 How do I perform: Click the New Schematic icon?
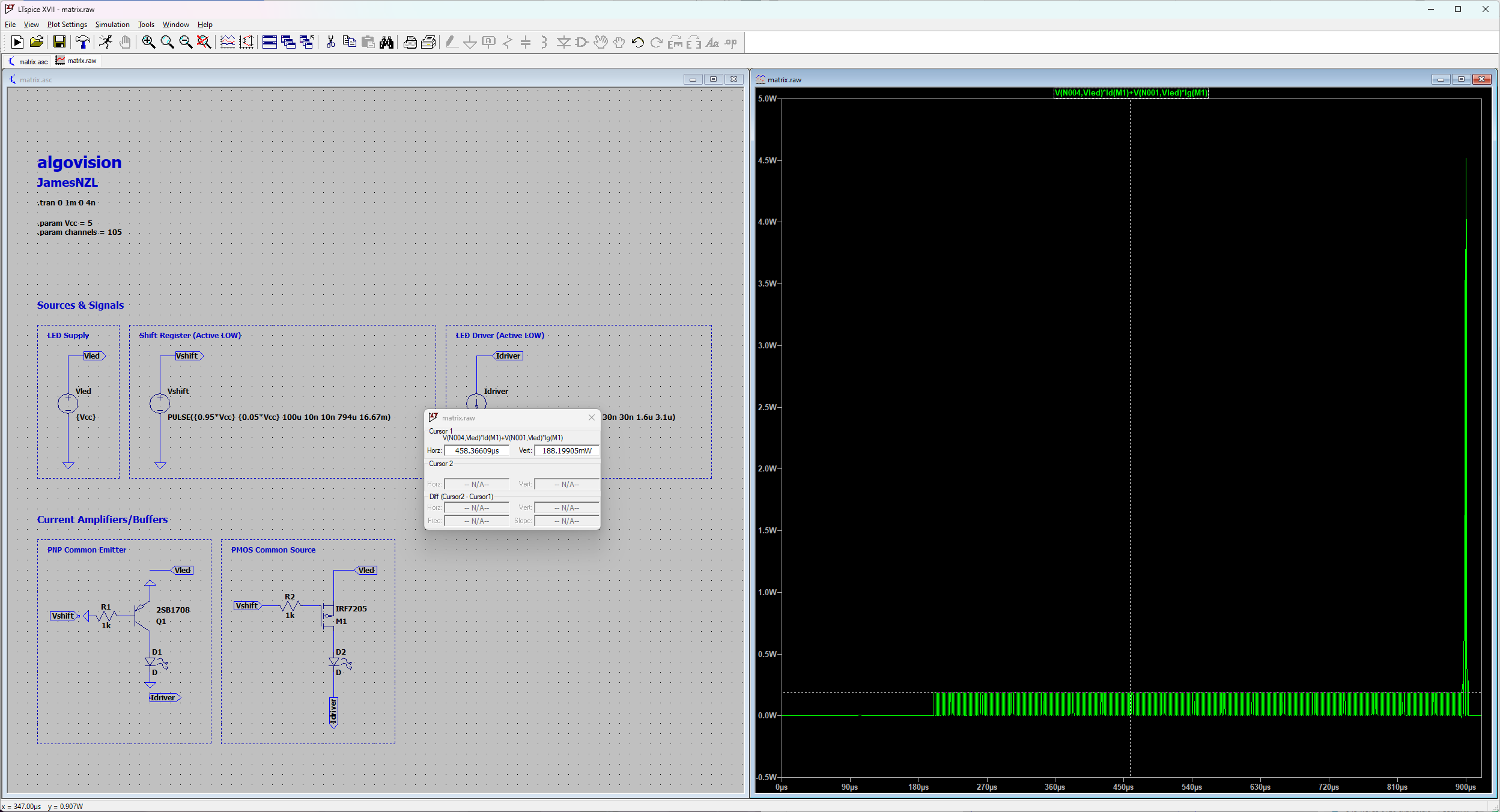pos(17,42)
